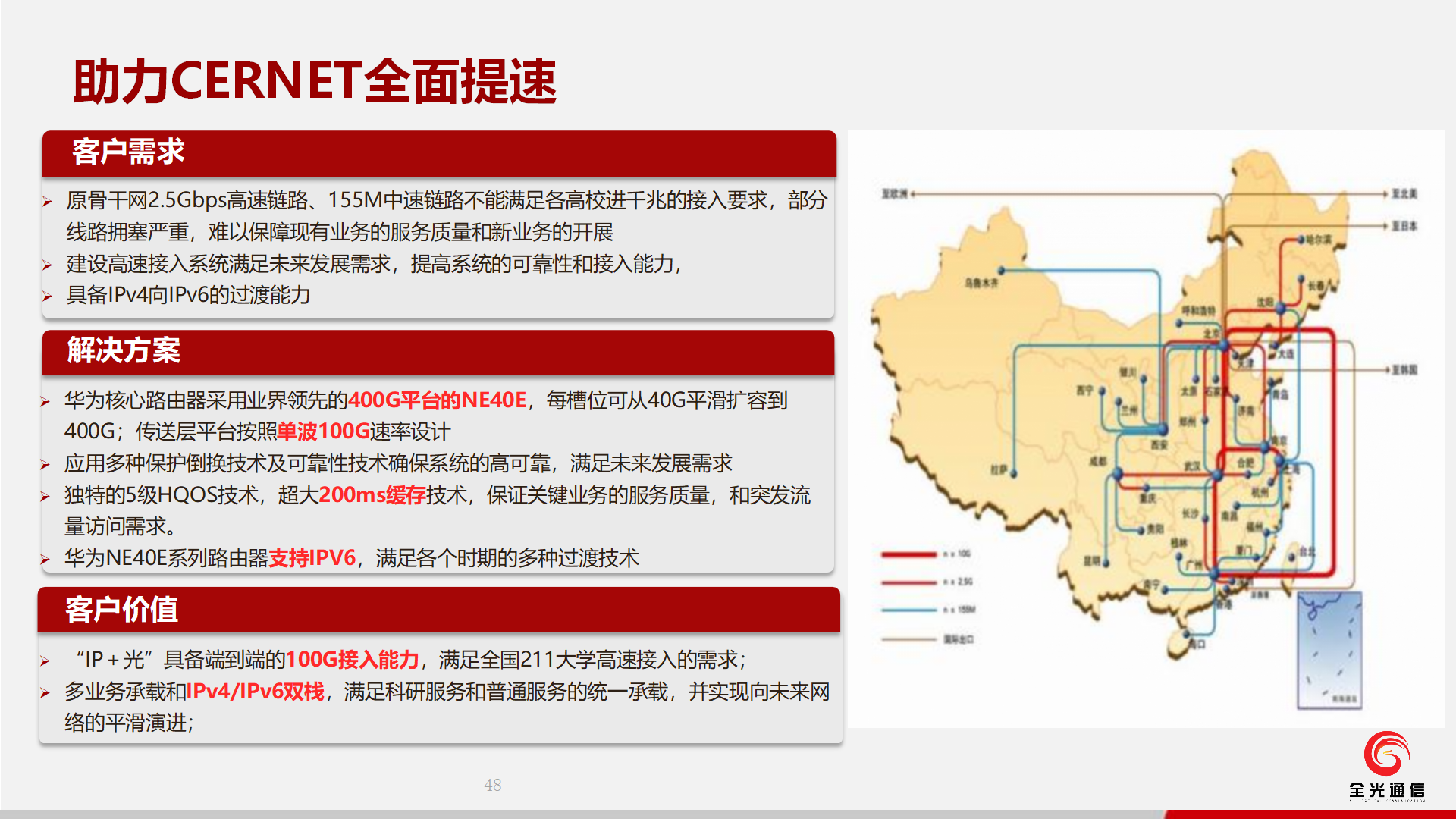Click the 至欧洲 label on the map
1456x819 pixels.
894,194
